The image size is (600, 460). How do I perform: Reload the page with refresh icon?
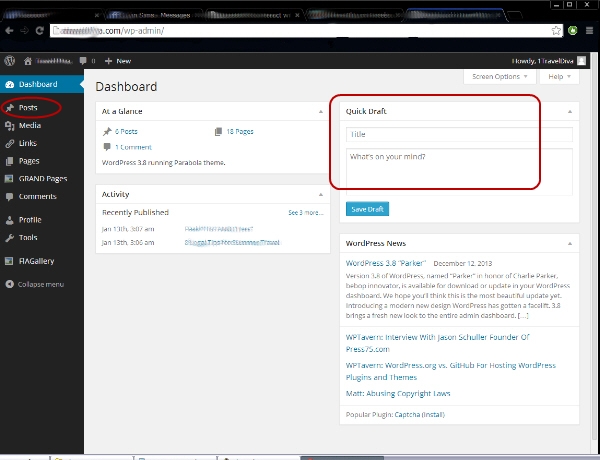(x=39, y=31)
